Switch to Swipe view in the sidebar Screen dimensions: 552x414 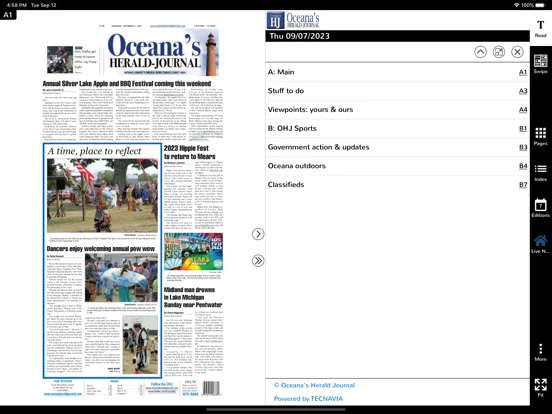(540, 64)
